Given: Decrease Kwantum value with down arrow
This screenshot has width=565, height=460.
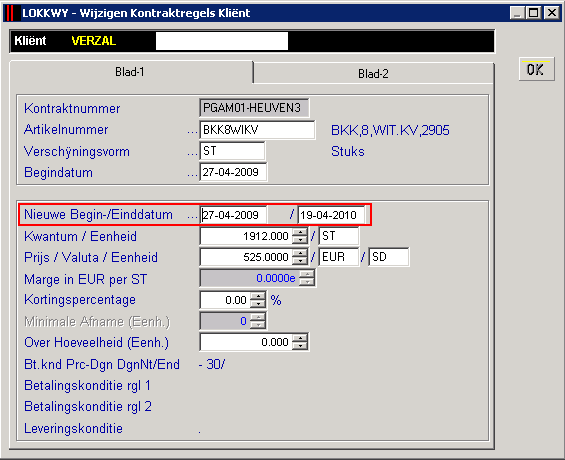Looking at the screenshot, I should pyautogui.click(x=299, y=240).
